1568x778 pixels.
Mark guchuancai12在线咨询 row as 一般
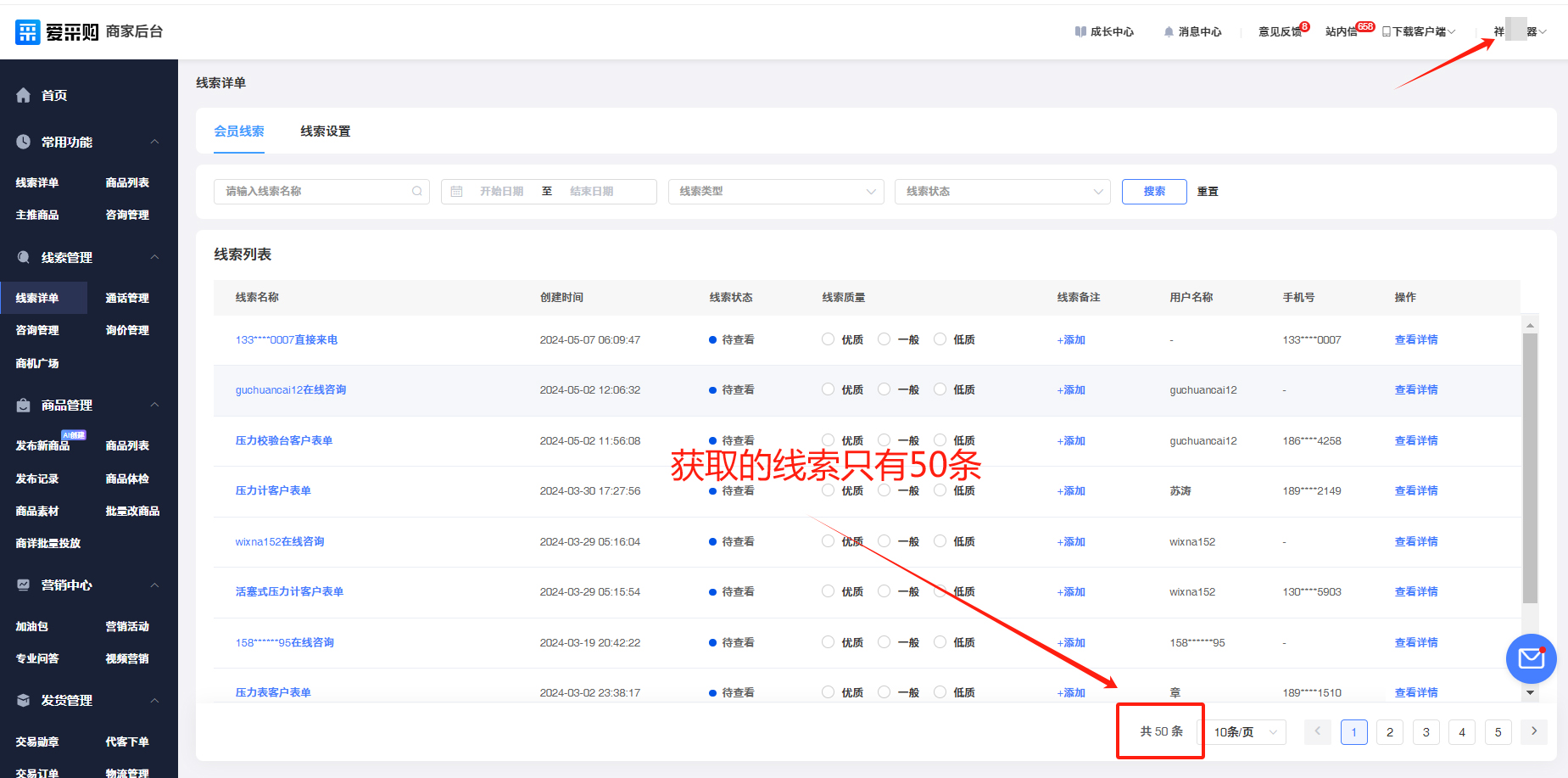coord(884,389)
